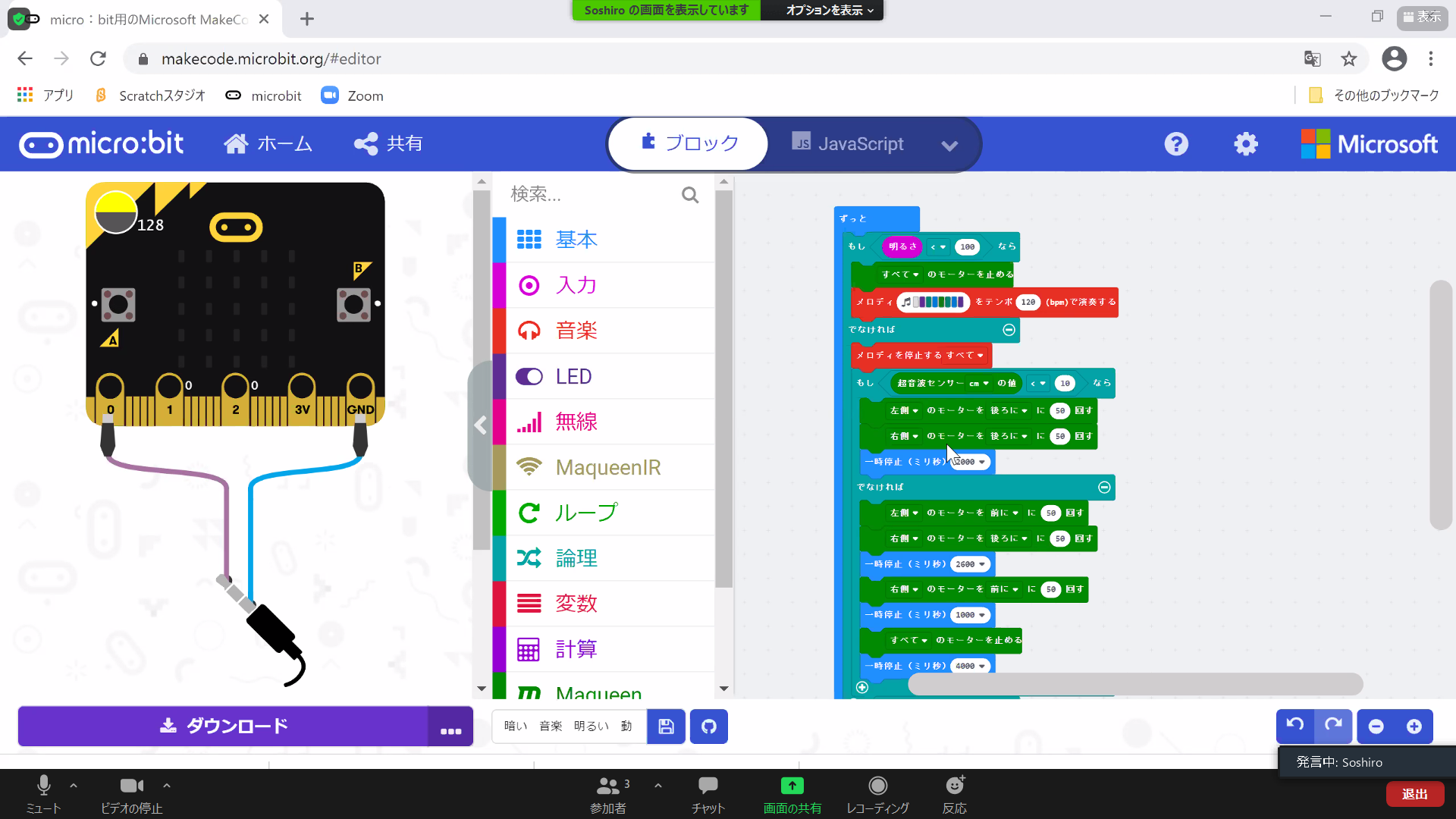Save the project with the floppy disk icon
The width and height of the screenshot is (1456, 819).
pos(666,726)
